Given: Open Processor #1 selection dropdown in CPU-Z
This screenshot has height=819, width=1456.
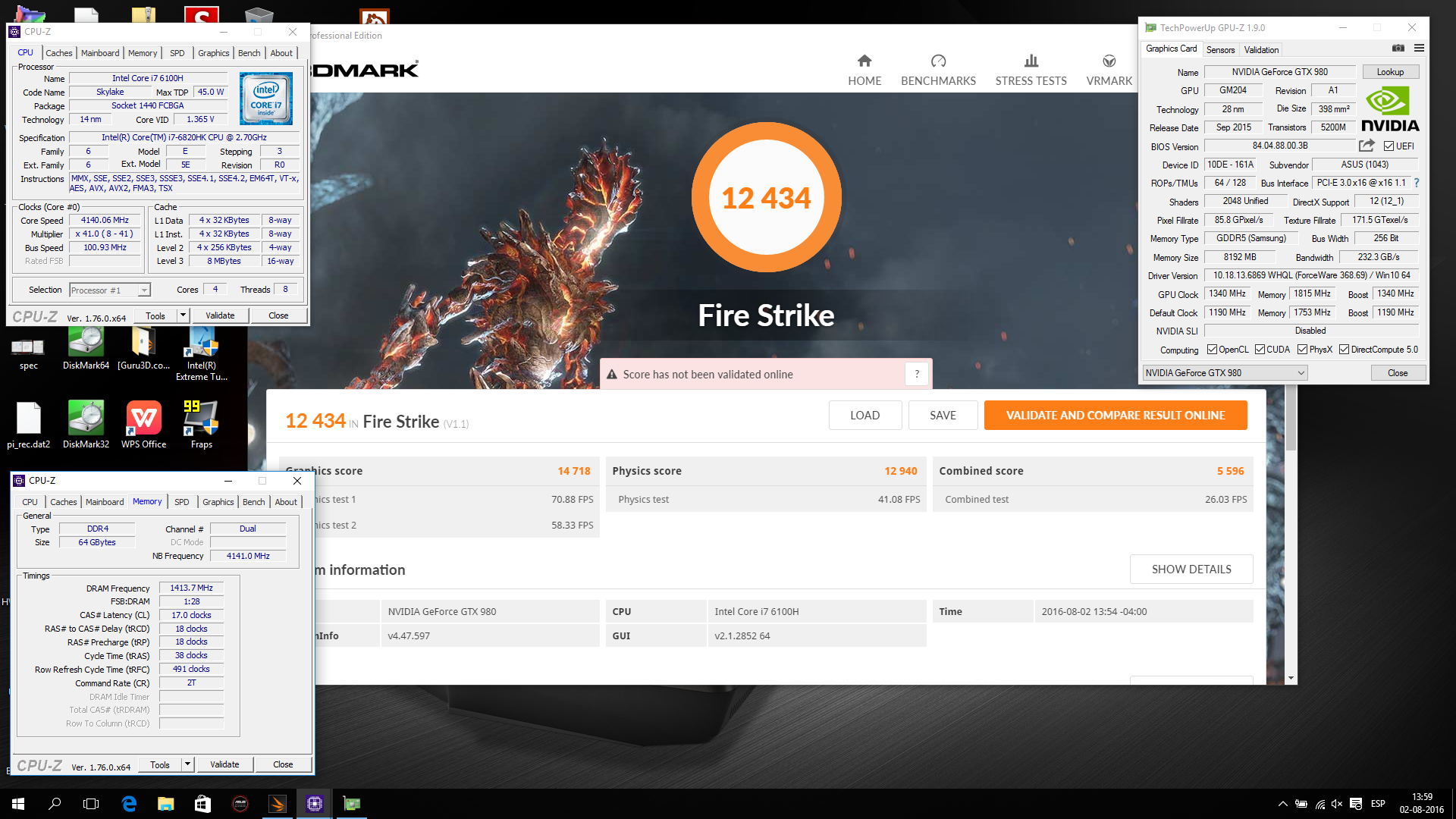Looking at the screenshot, I should point(110,290).
